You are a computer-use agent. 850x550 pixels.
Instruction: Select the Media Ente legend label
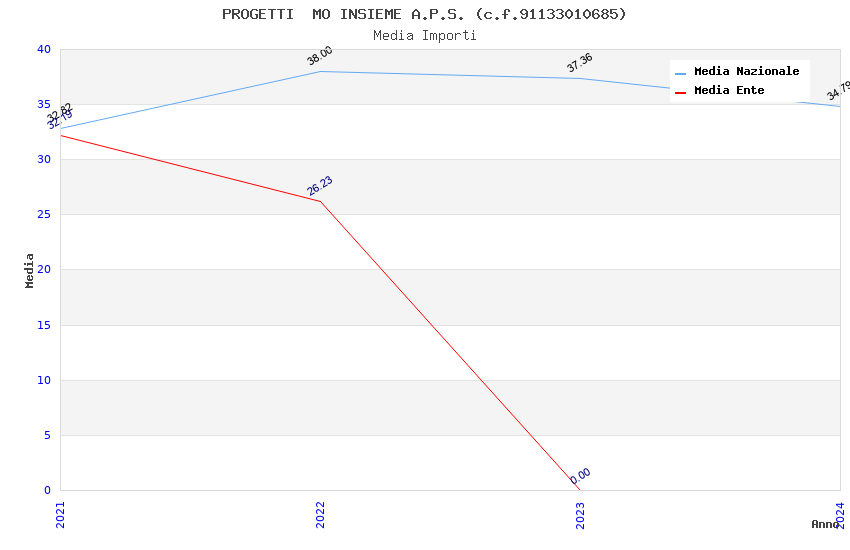[x=729, y=91]
